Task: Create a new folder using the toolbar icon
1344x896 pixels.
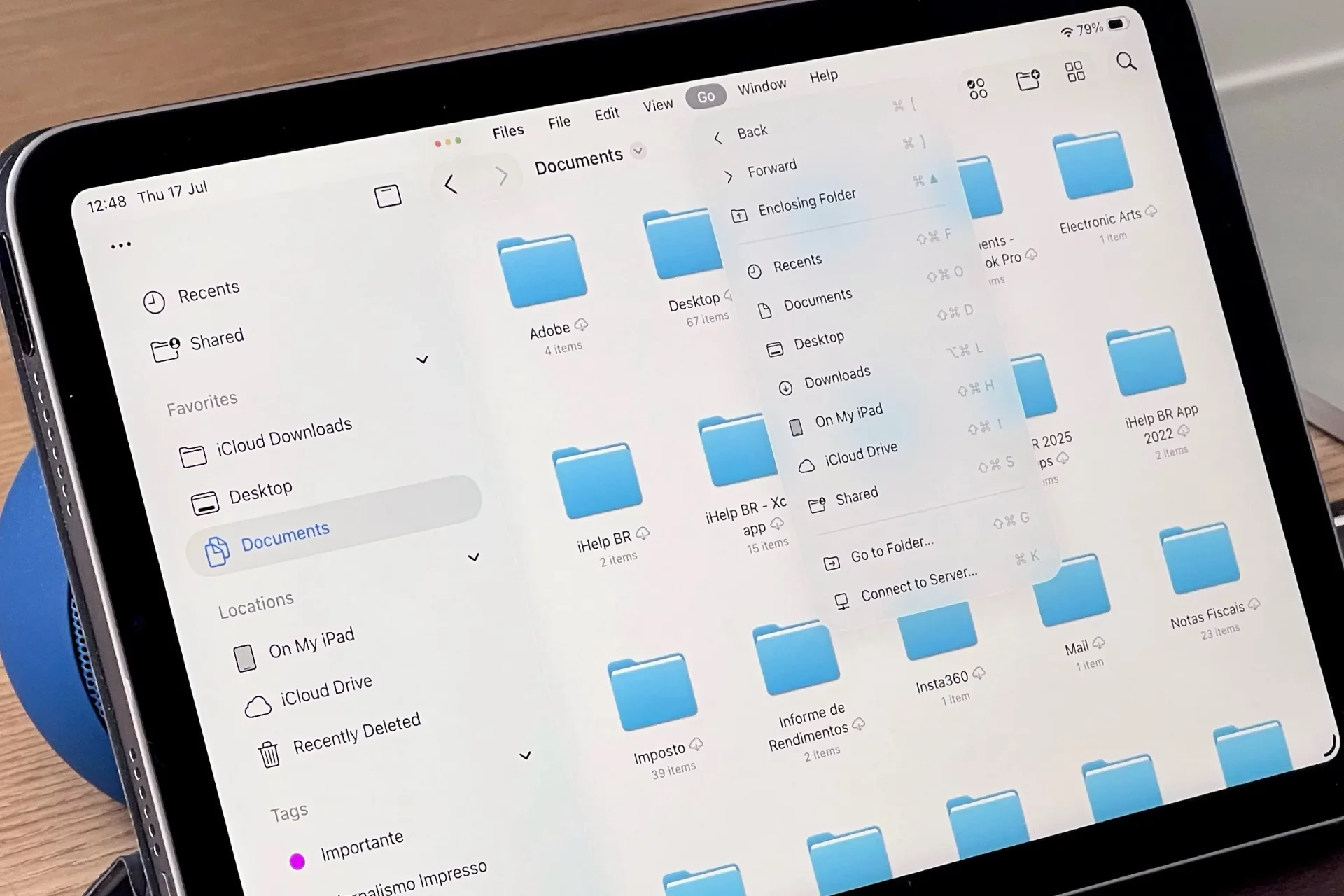Action: pyautogui.click(x=1028, y=79)
